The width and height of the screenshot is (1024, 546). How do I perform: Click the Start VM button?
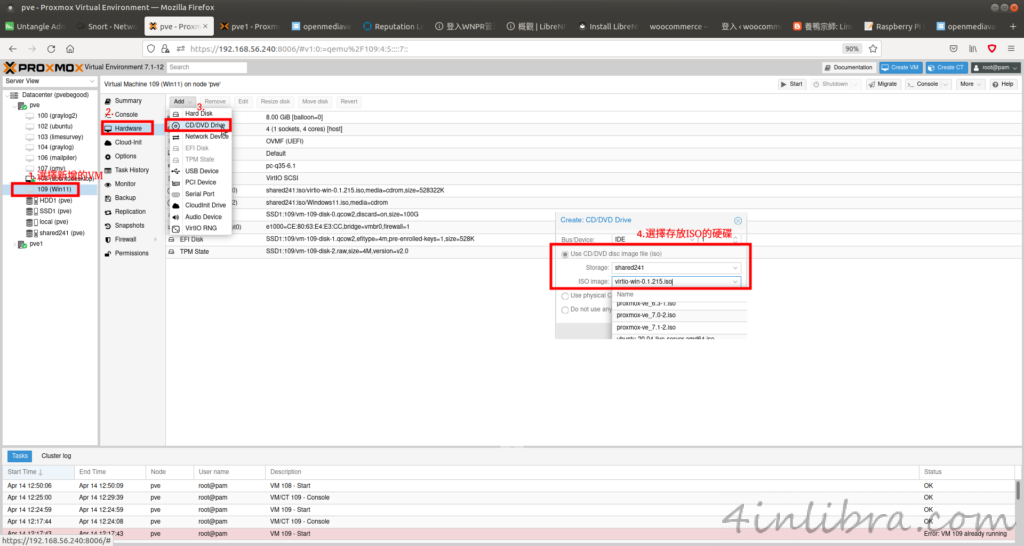pyautogui.click(x=792, y=84)
